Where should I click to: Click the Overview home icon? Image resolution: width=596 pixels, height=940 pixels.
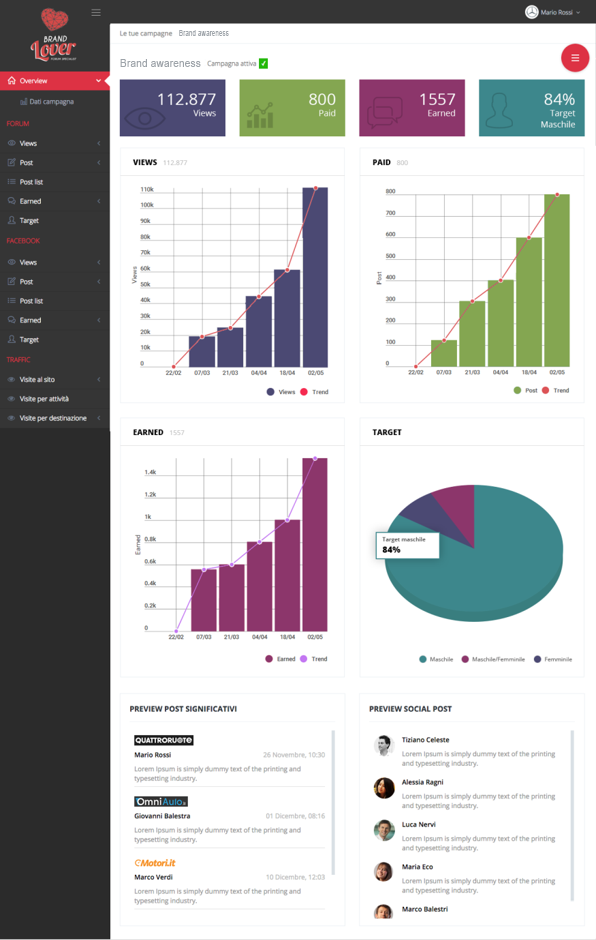(x=11, y=80)
